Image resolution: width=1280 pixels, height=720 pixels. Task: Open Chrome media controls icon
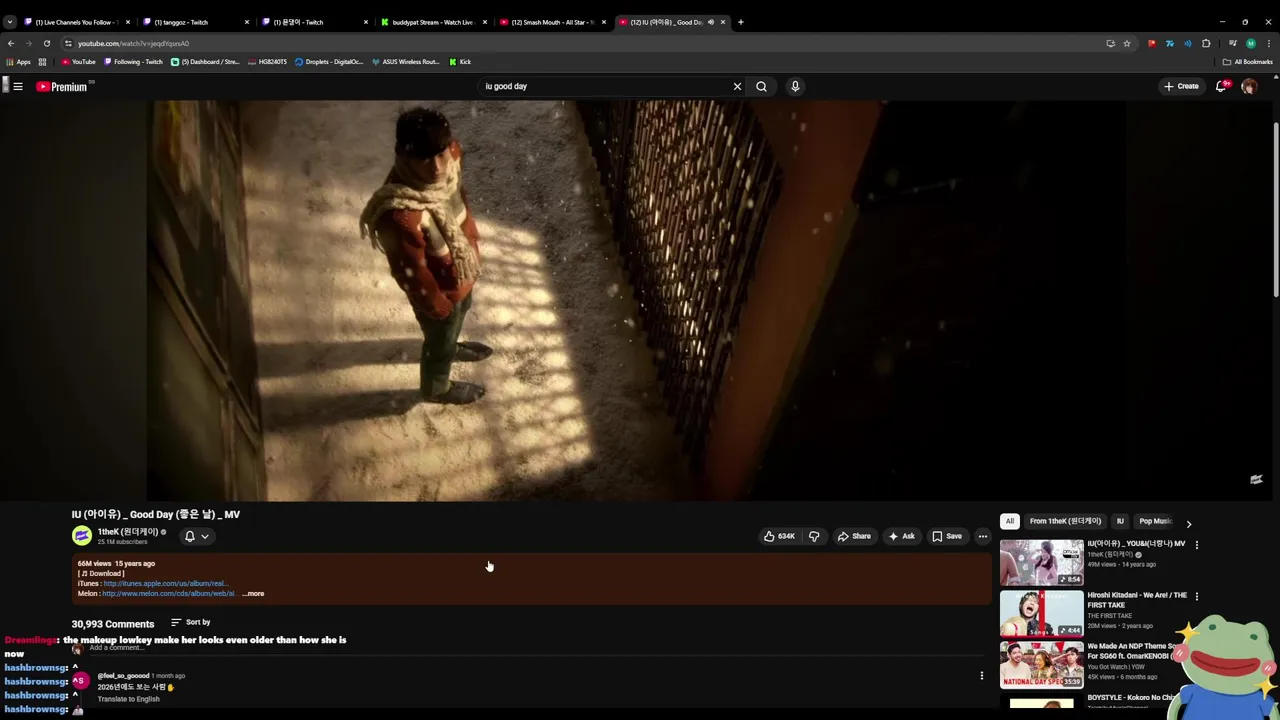(x=1232, y=43)
